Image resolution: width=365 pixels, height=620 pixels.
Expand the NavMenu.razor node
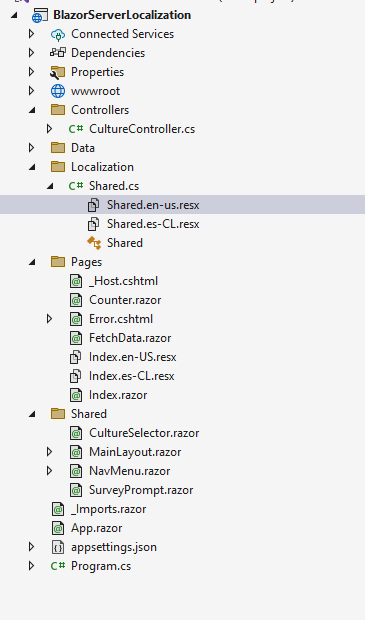coord(49,471)
